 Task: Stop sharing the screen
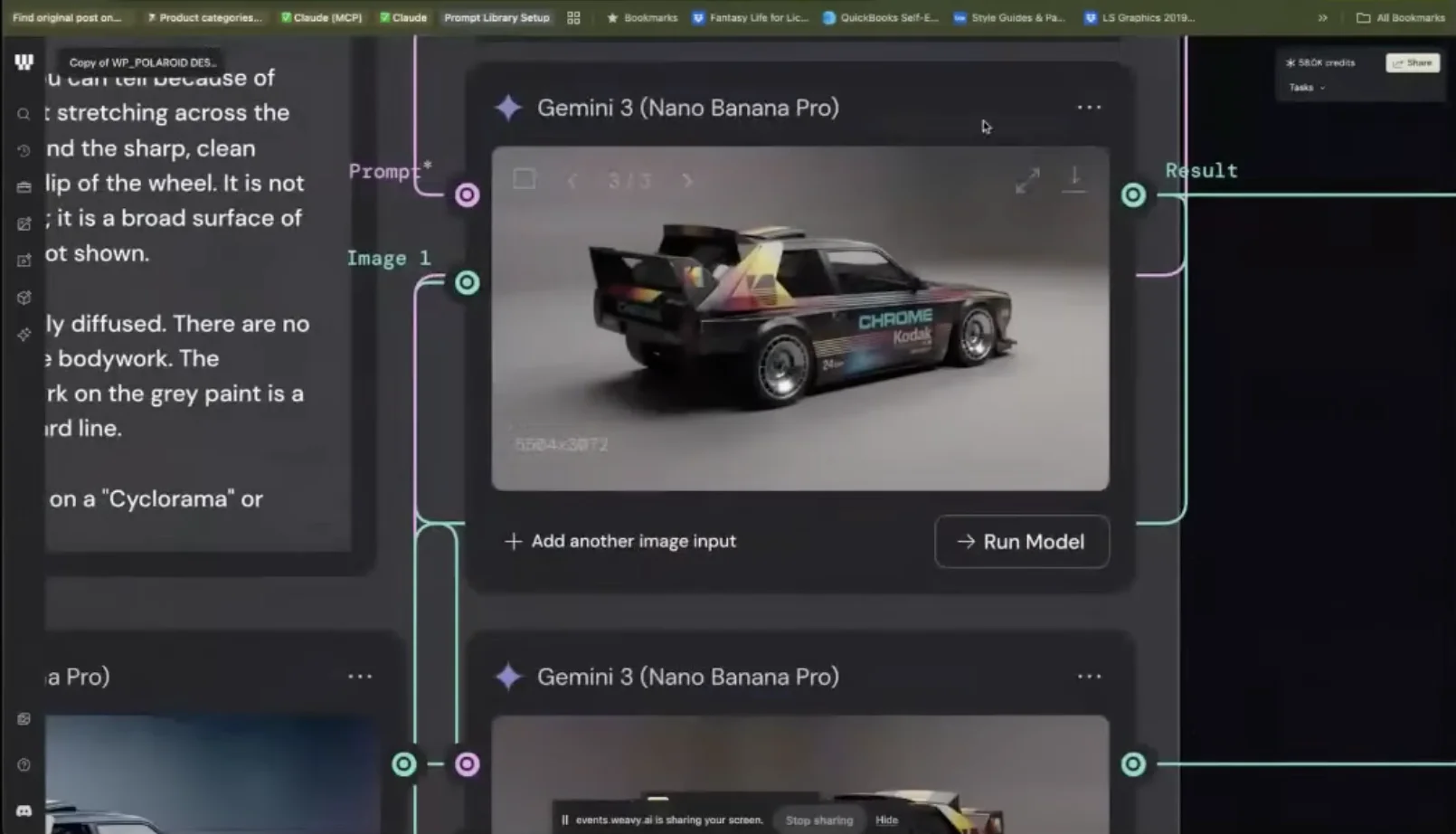point(818,820)
